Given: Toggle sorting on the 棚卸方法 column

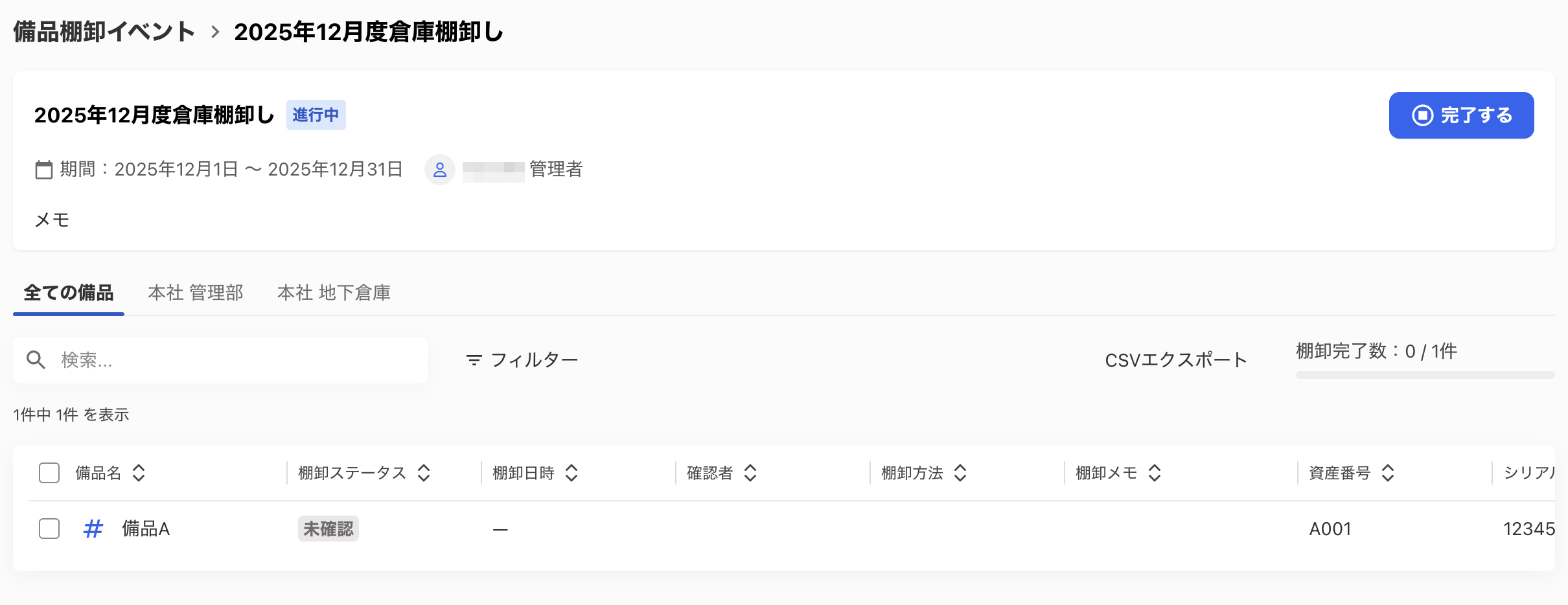Looking at the screenshot, I should (x=960, y=474).
